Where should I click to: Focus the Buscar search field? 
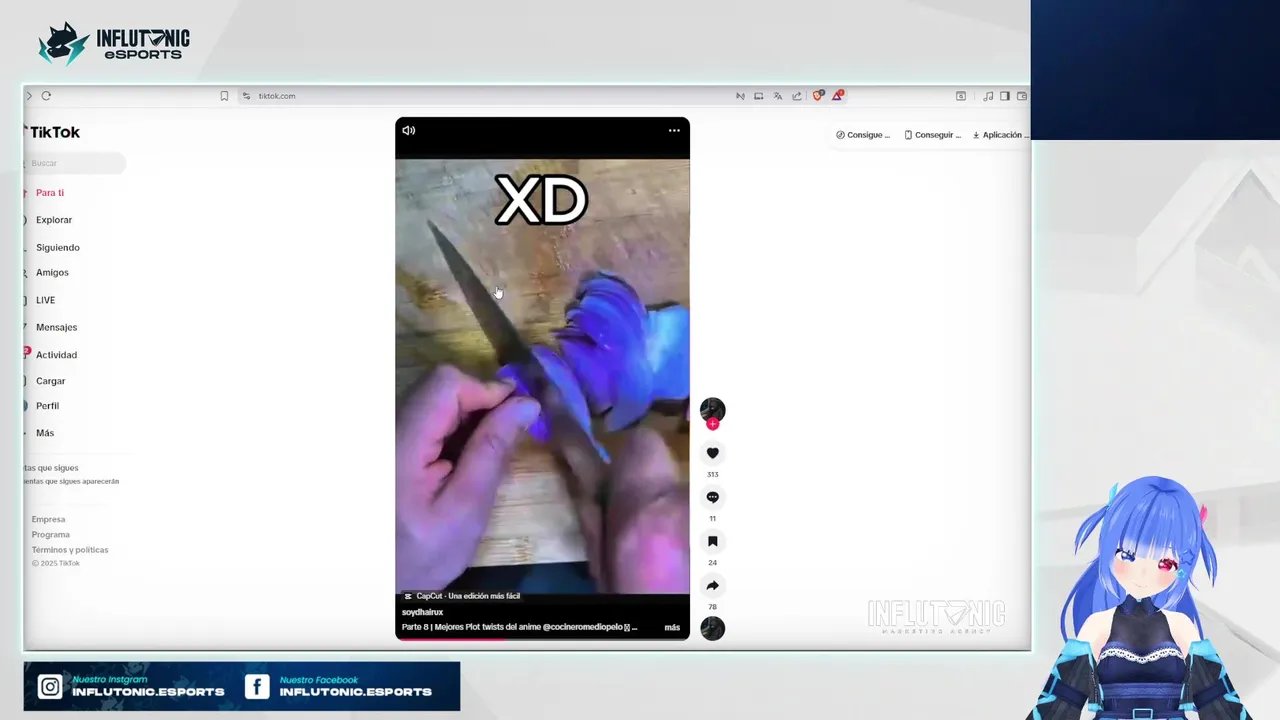click(x=75, y=163)
